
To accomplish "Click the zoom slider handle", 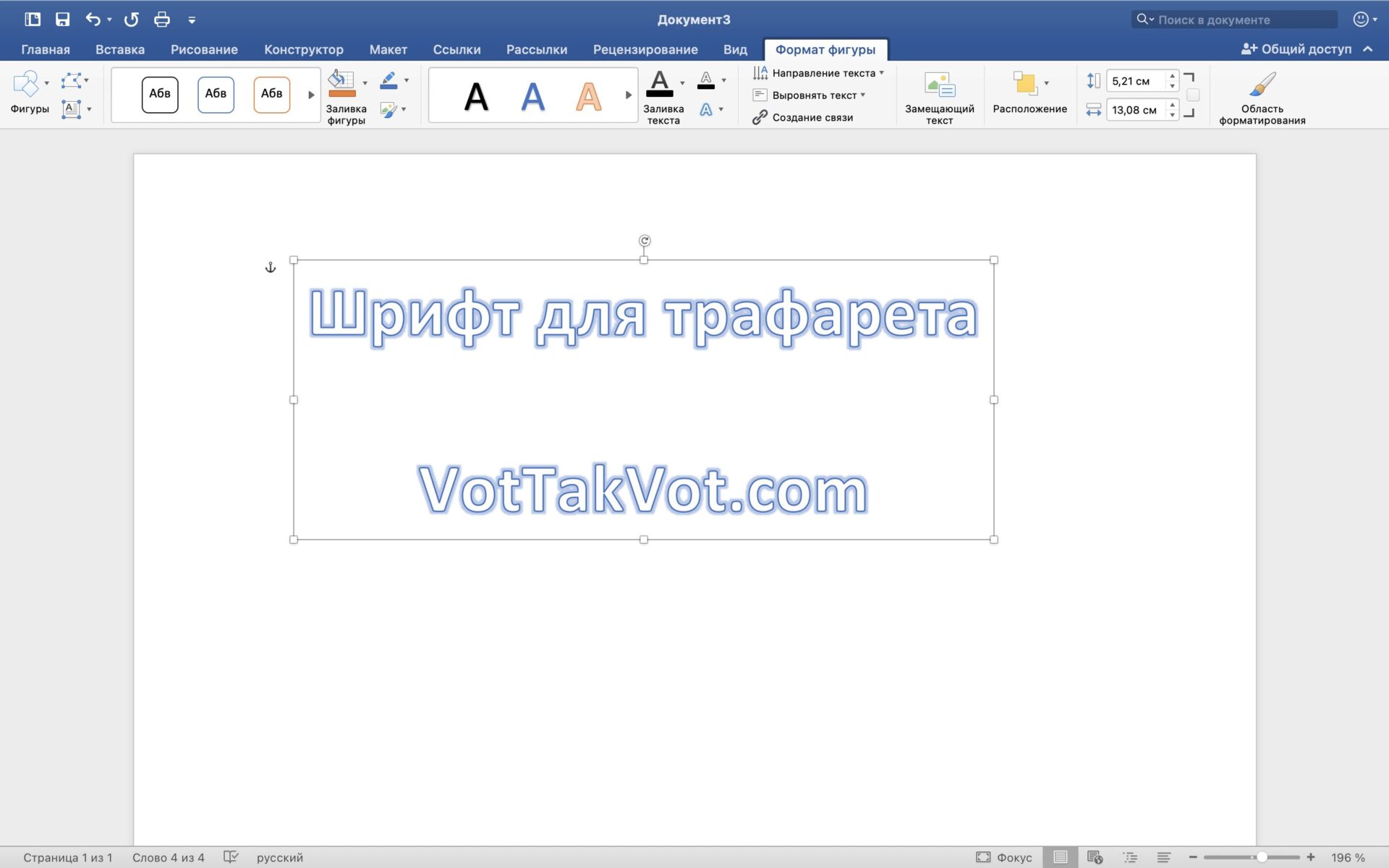I will click(x=1262, y=857).
